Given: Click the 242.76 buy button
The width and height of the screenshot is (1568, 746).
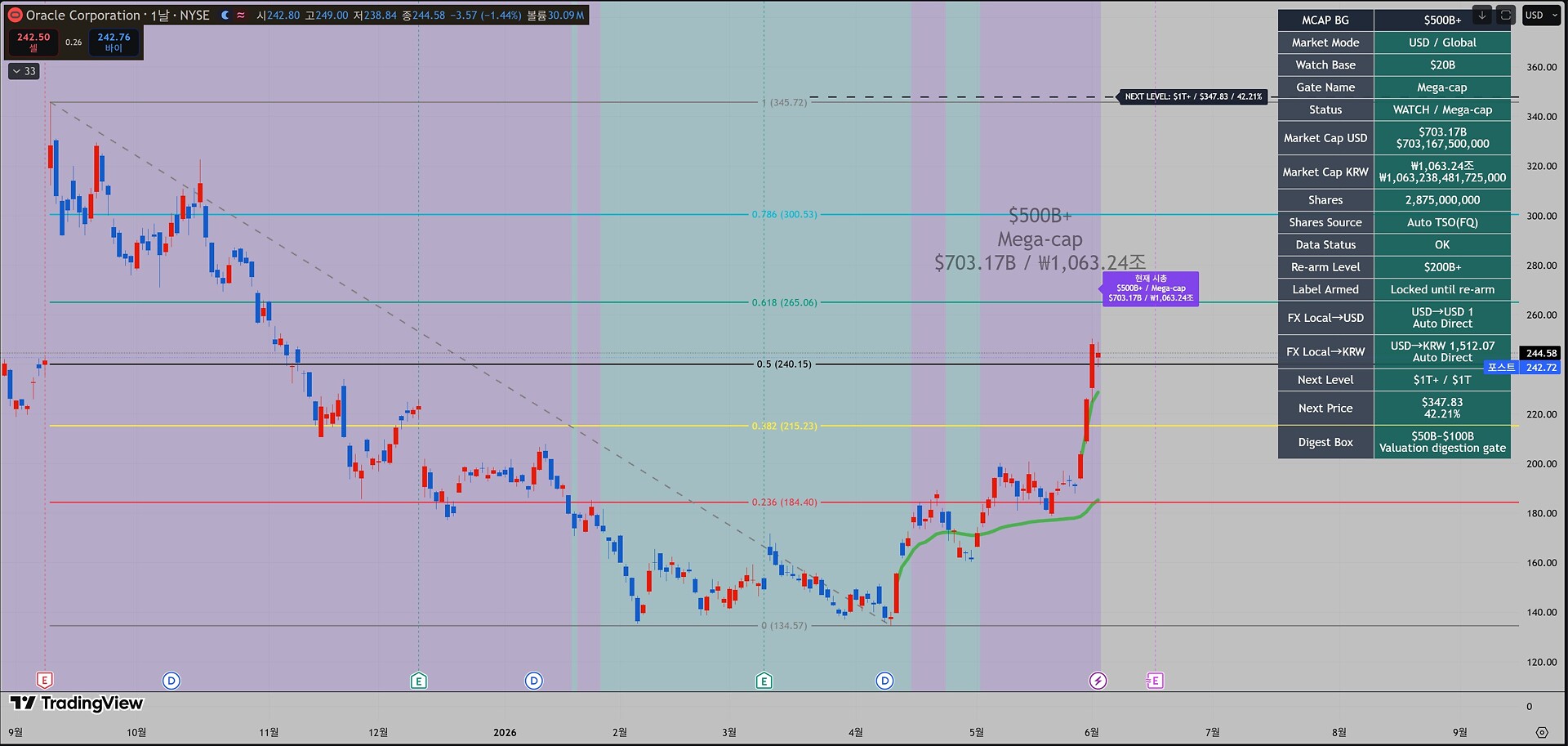Looking at the screenshot, I should (x=114, y=42).
